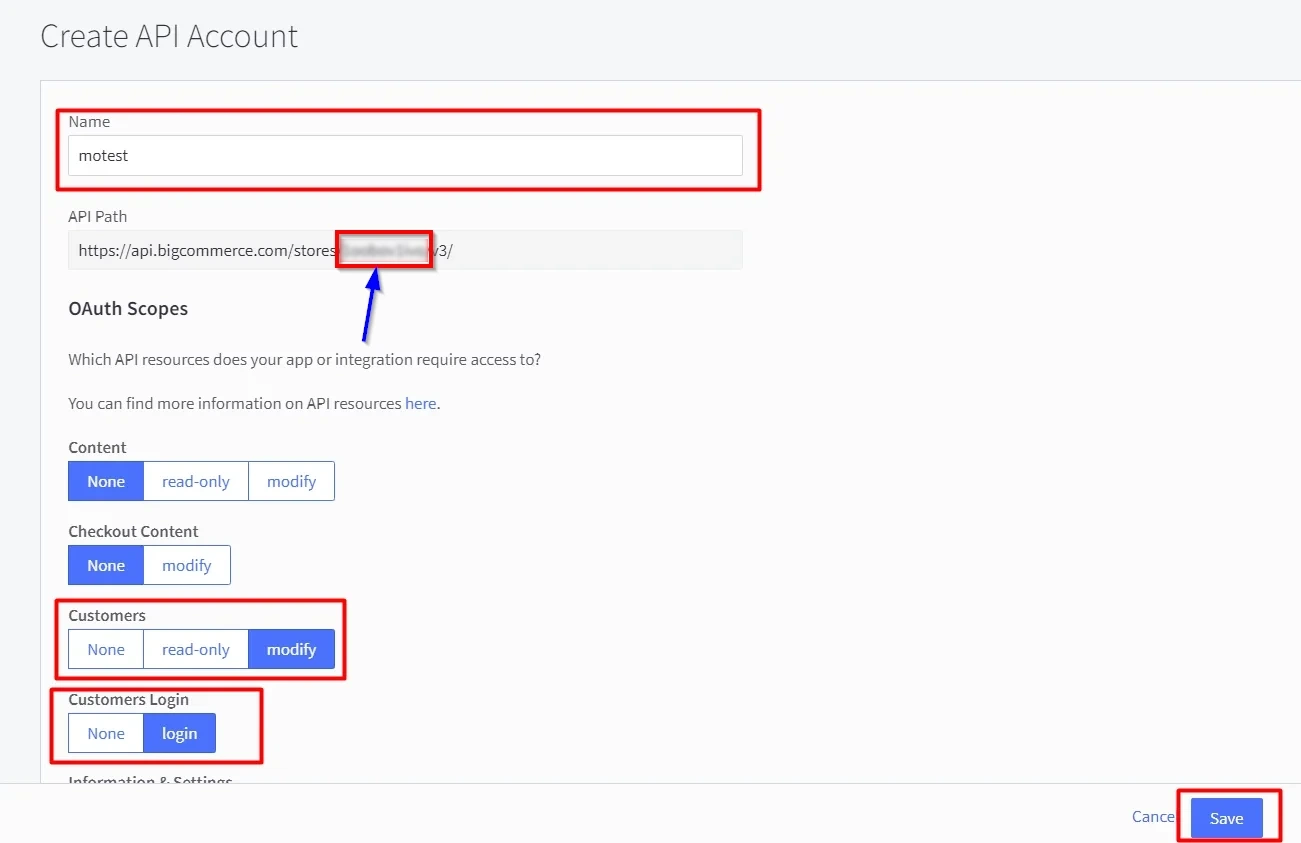Open the API resources 'here' link
Image resolution: width=1301 pixels, height=843 pixels.
click(419, 403)
